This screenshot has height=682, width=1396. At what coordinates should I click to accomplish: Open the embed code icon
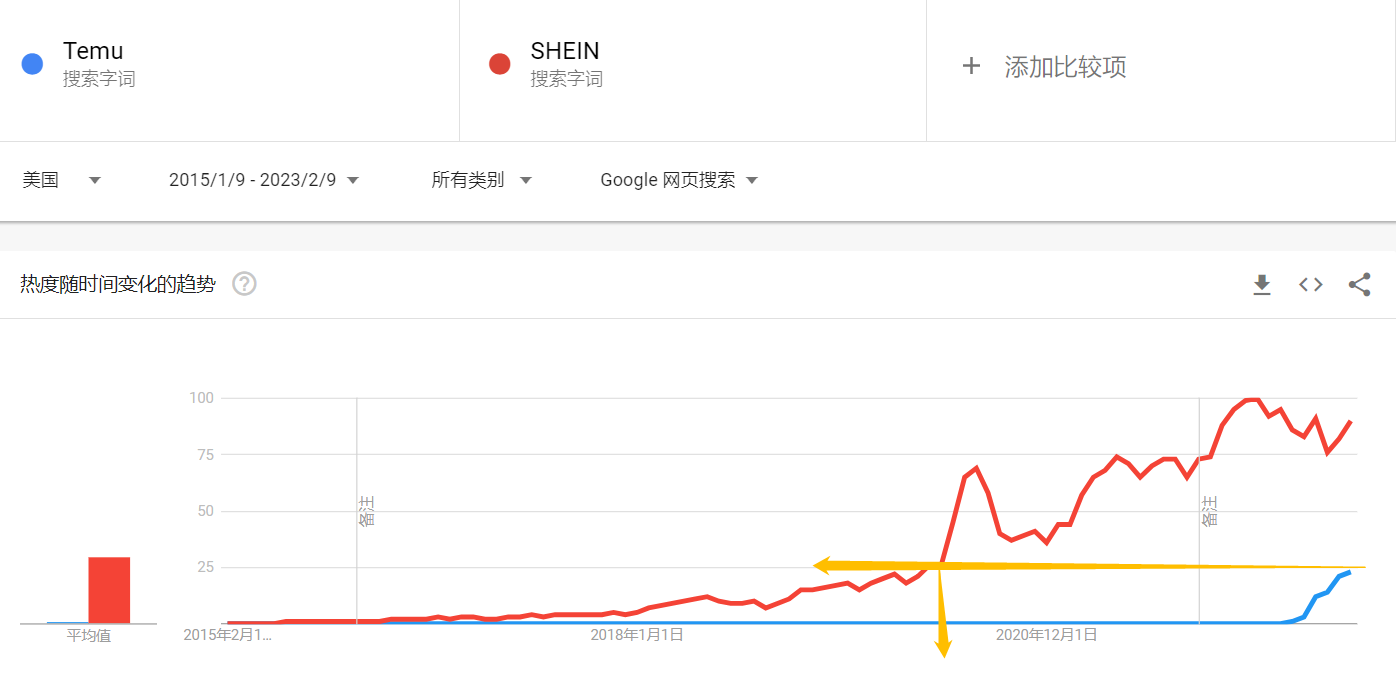1310,285
